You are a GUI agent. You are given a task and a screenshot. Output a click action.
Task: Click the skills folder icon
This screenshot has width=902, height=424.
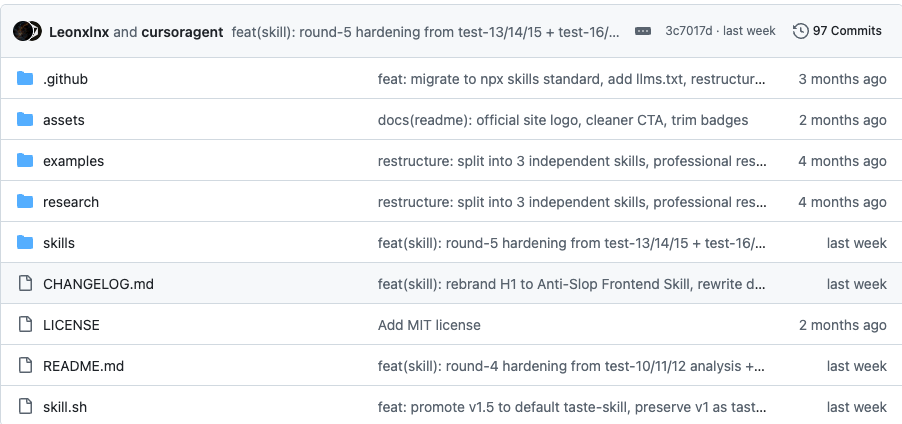click(x=25, y=243)
